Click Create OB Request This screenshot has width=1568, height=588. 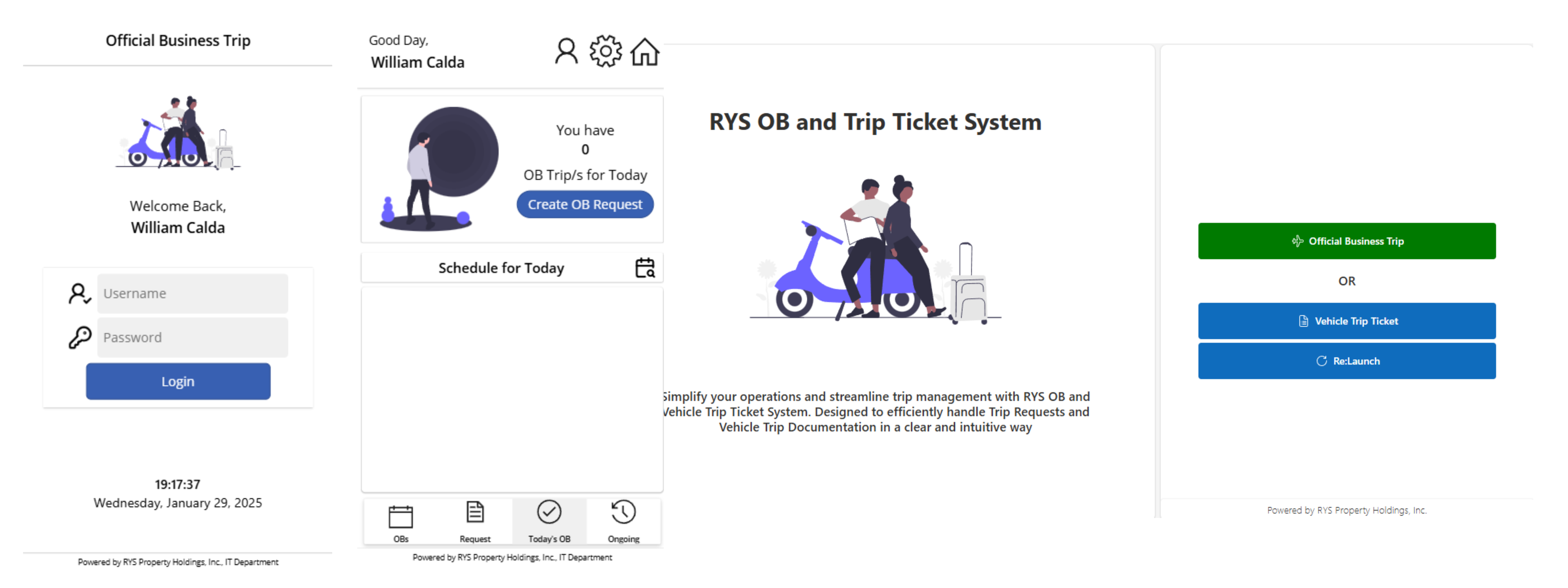(x=584, y=205)
